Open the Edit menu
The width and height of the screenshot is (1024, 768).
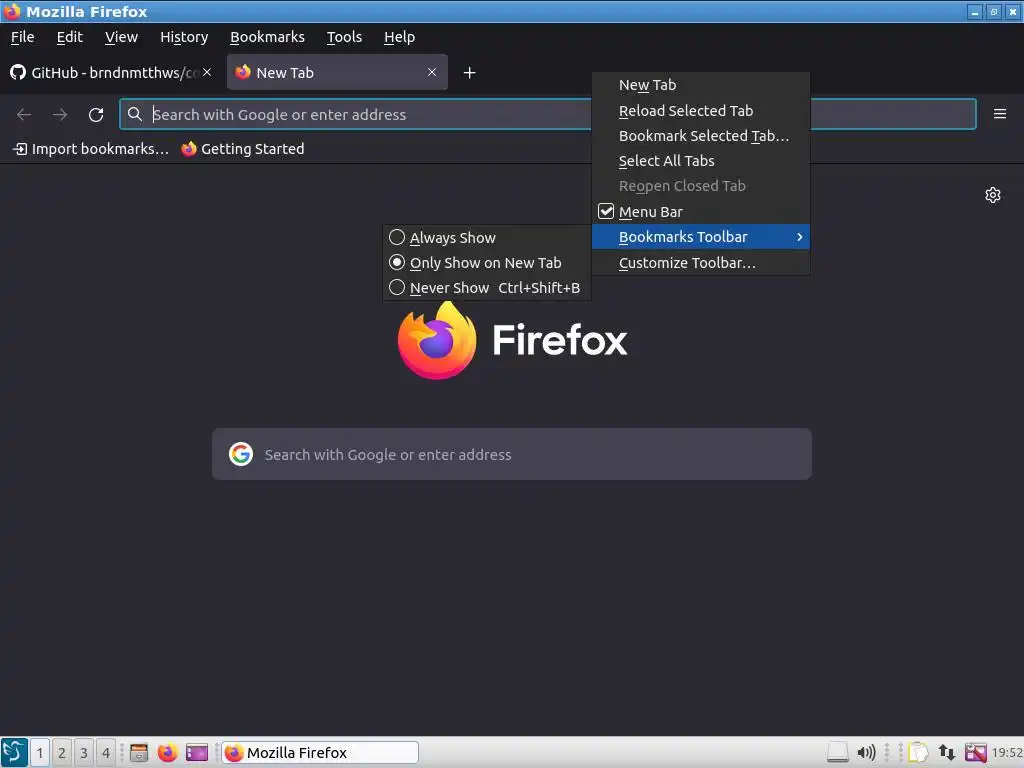pos(69,37)
